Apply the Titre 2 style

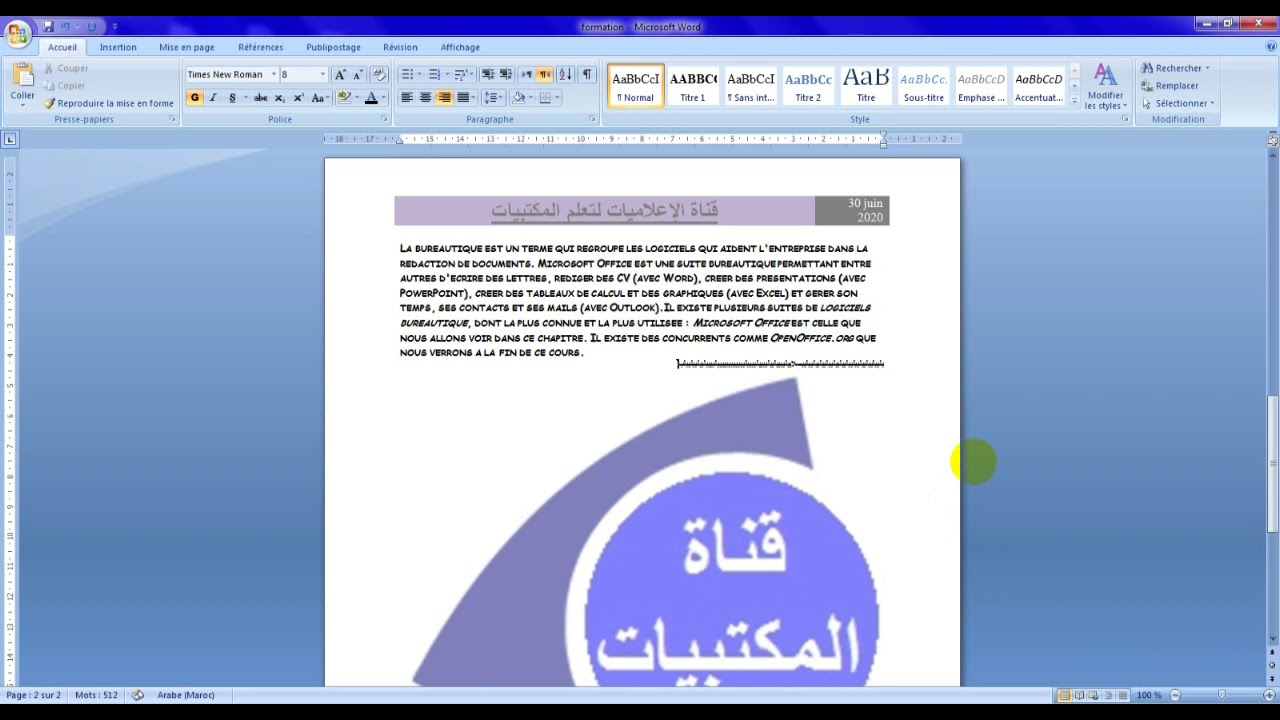click(x=808, y=86)
